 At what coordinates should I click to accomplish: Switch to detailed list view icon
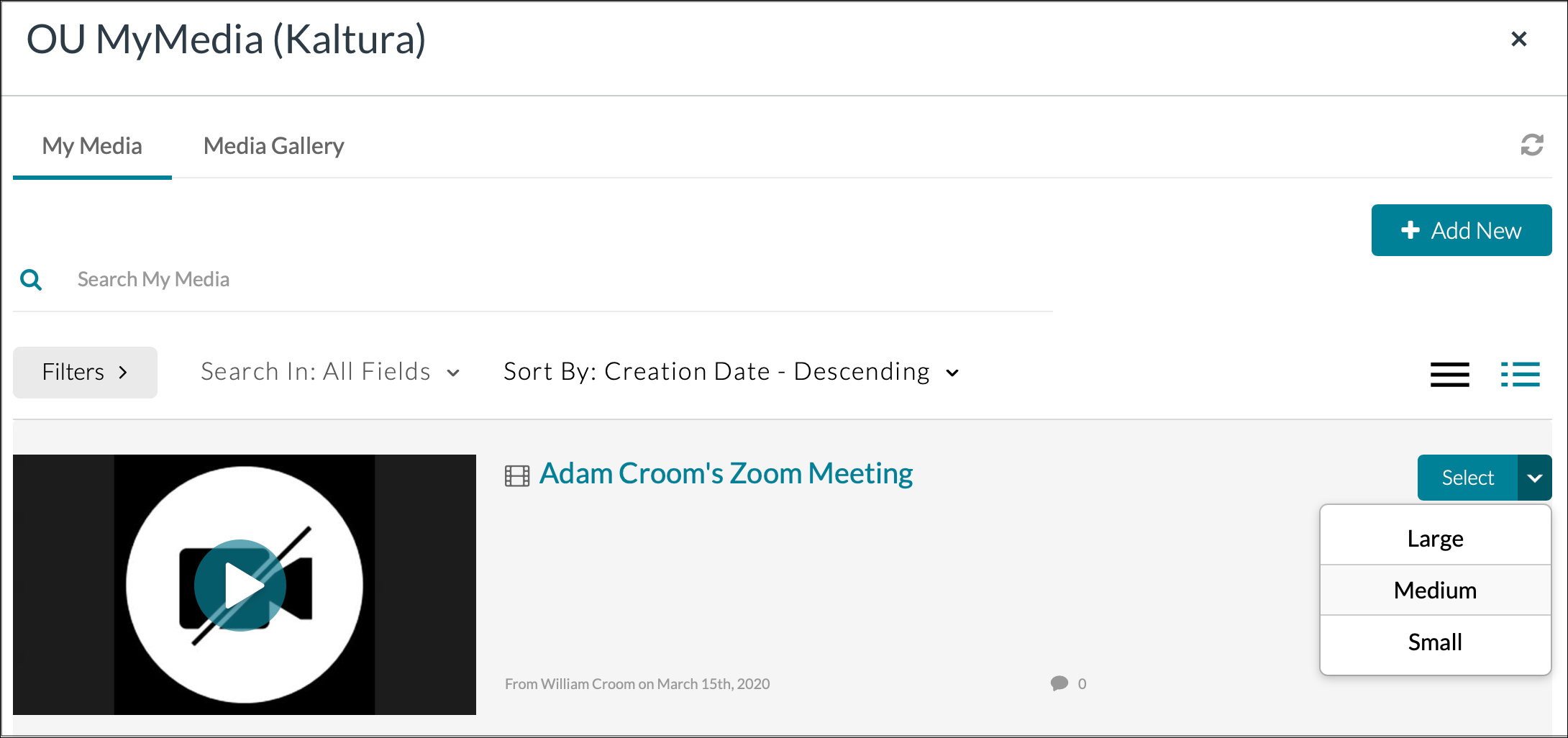pos(1520,374)
